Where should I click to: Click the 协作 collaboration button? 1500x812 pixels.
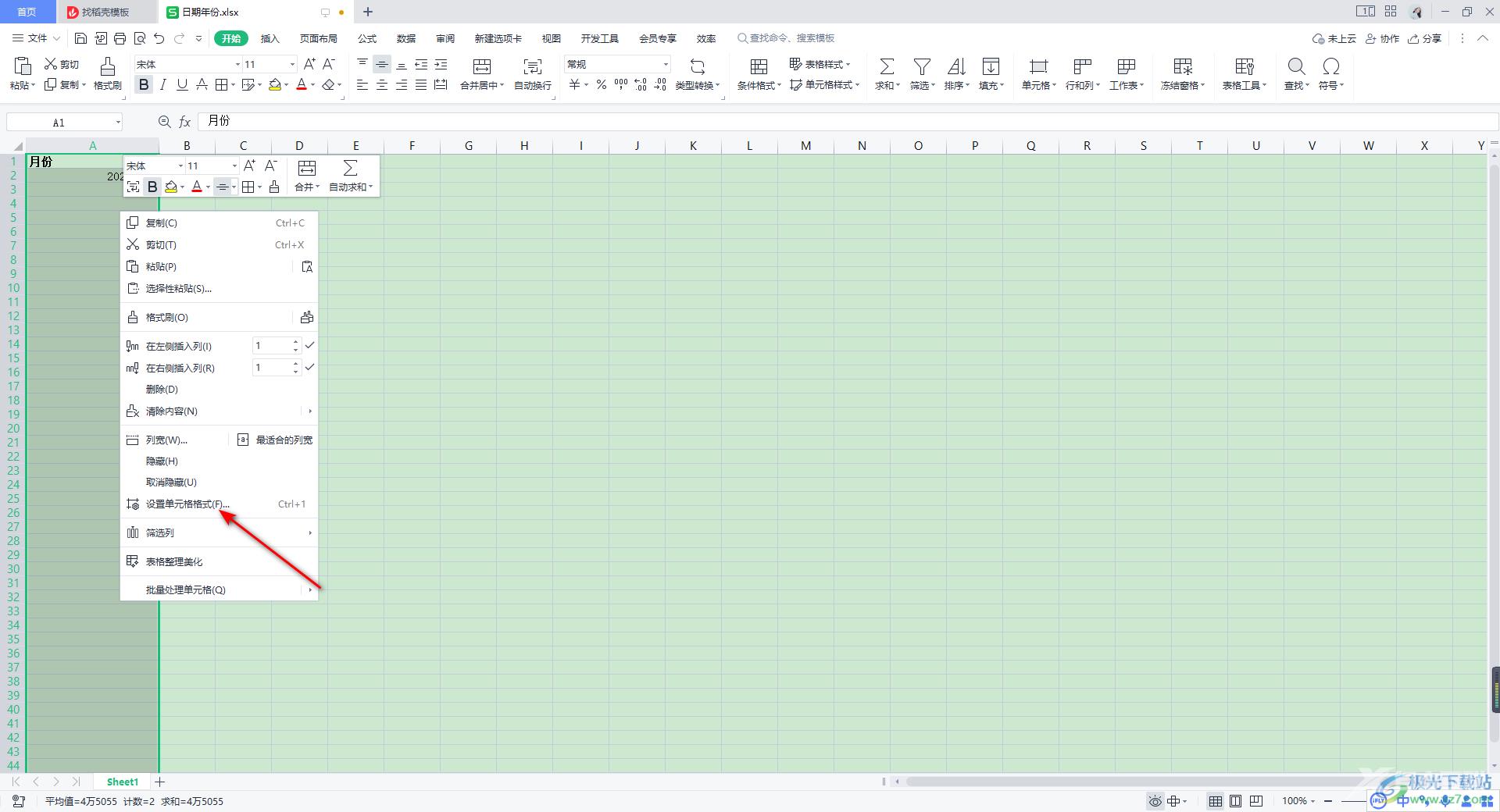pyautogui.click(x=1382, y=38)
